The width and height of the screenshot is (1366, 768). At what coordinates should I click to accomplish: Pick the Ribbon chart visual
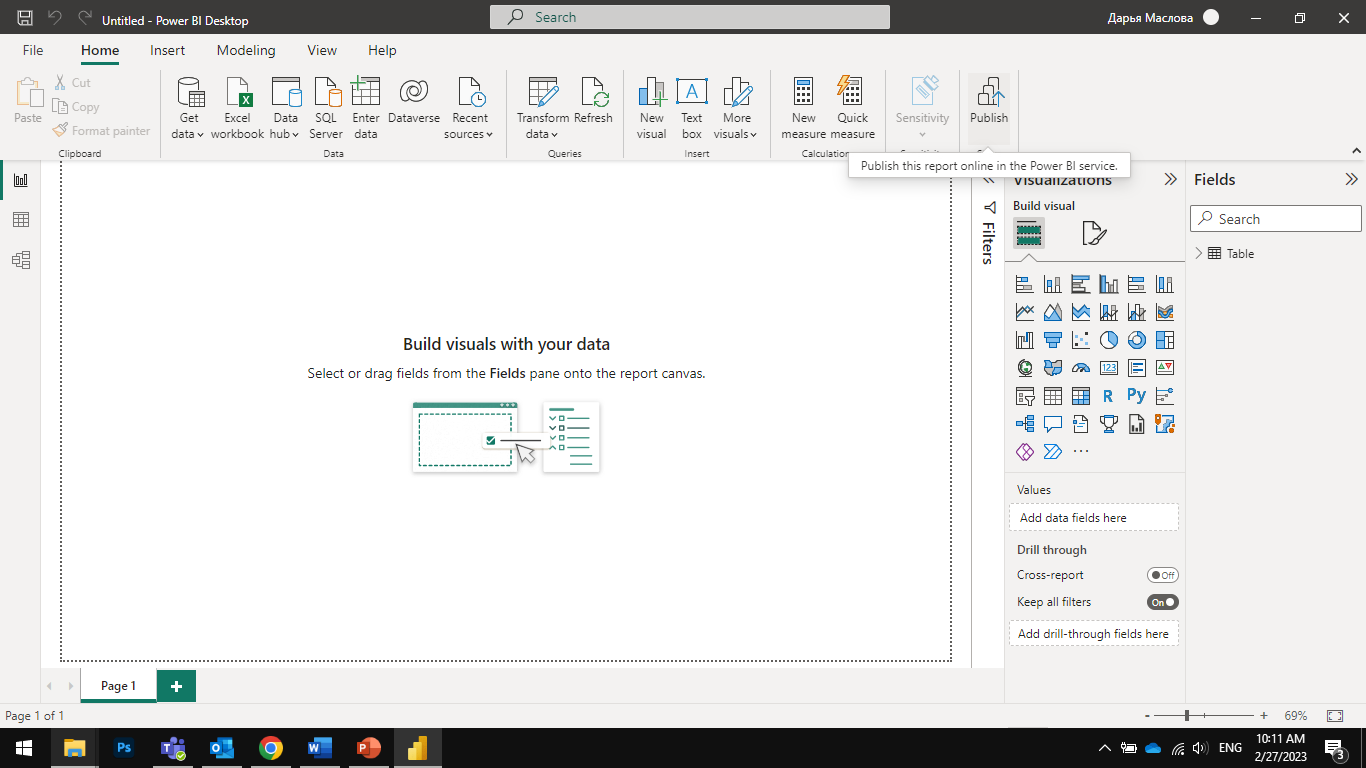coord(1164,312)
